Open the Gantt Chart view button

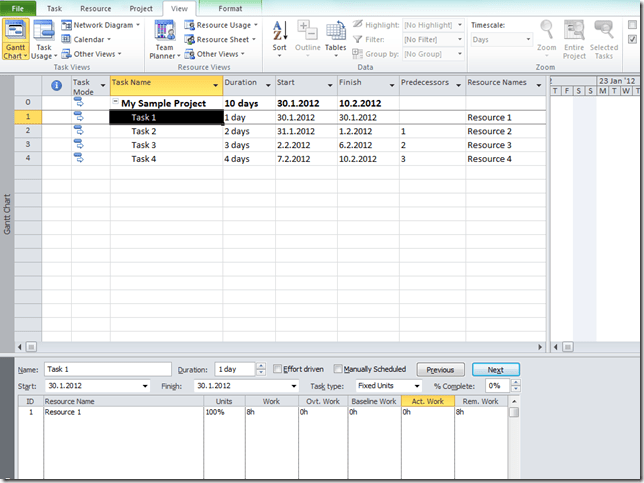(16, 36)
